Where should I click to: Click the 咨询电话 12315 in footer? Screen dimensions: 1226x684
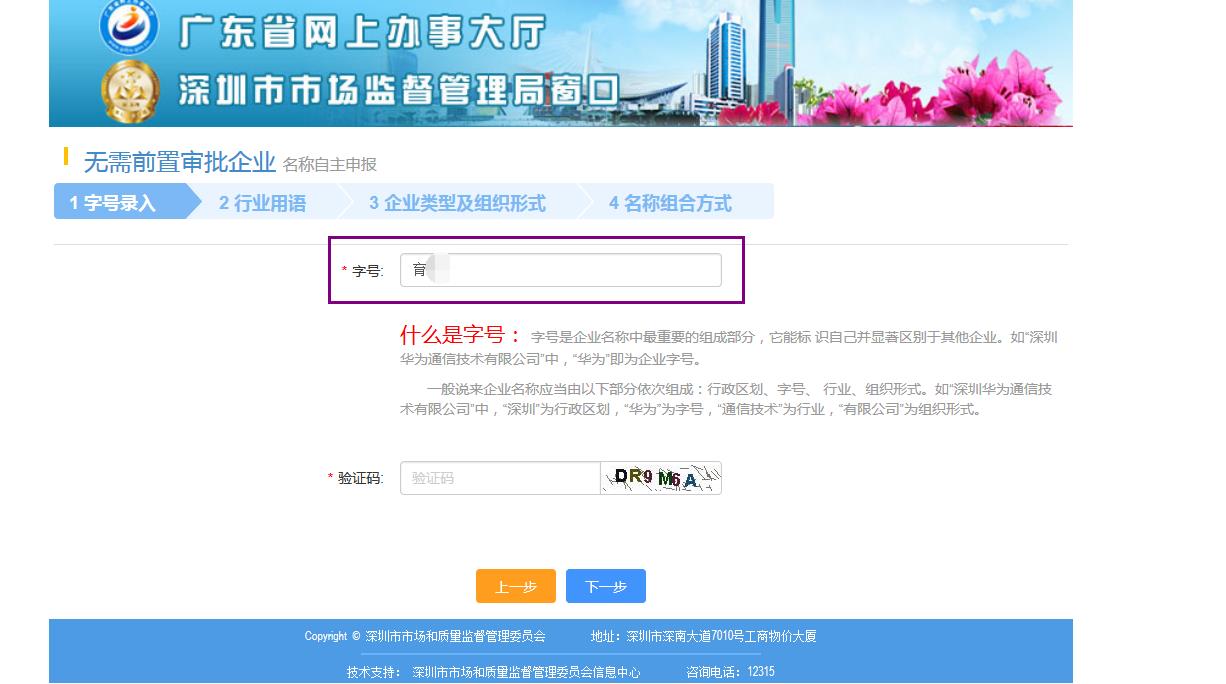(730, 672)
